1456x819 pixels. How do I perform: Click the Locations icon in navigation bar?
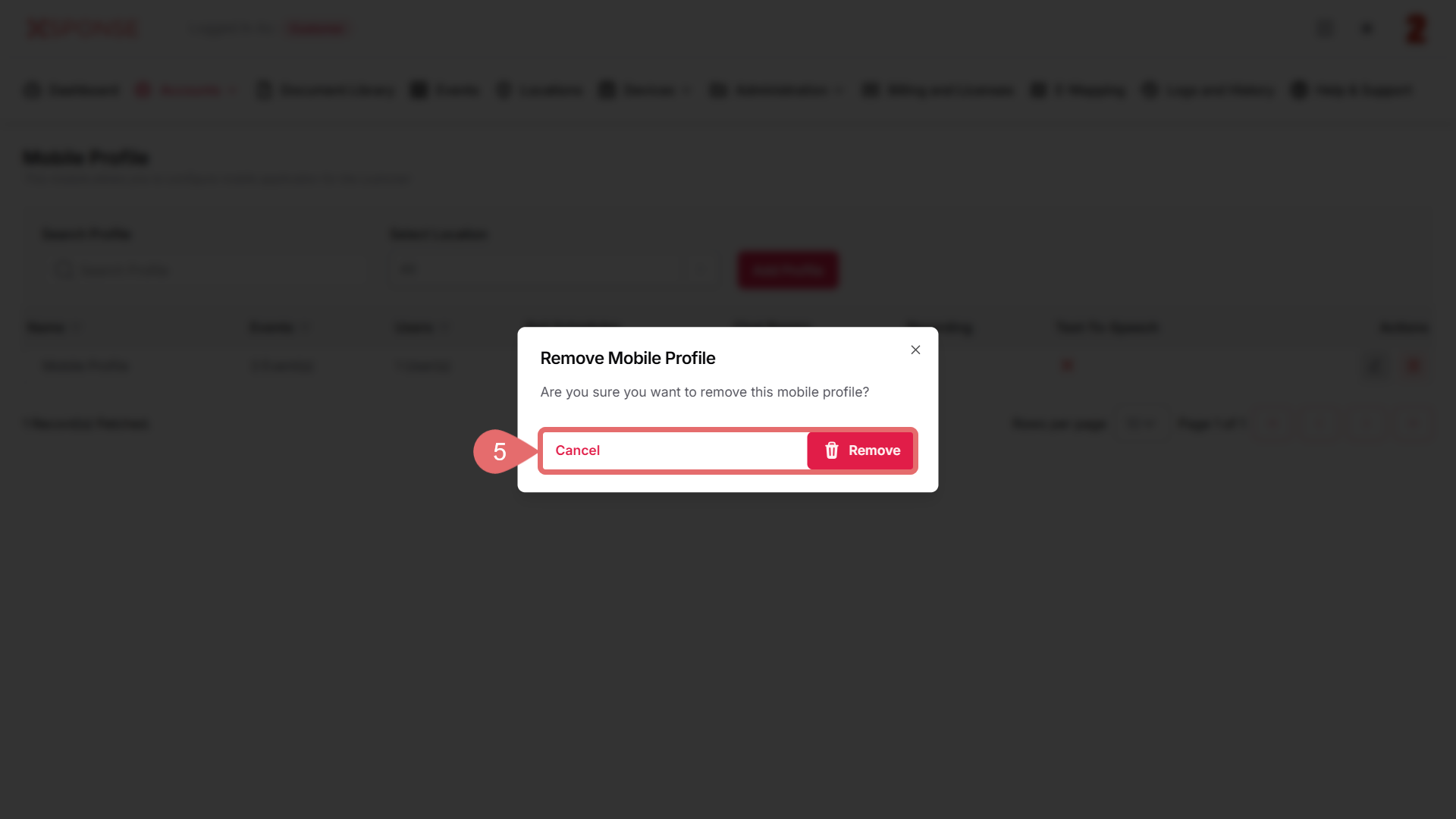tap(504, 90)
